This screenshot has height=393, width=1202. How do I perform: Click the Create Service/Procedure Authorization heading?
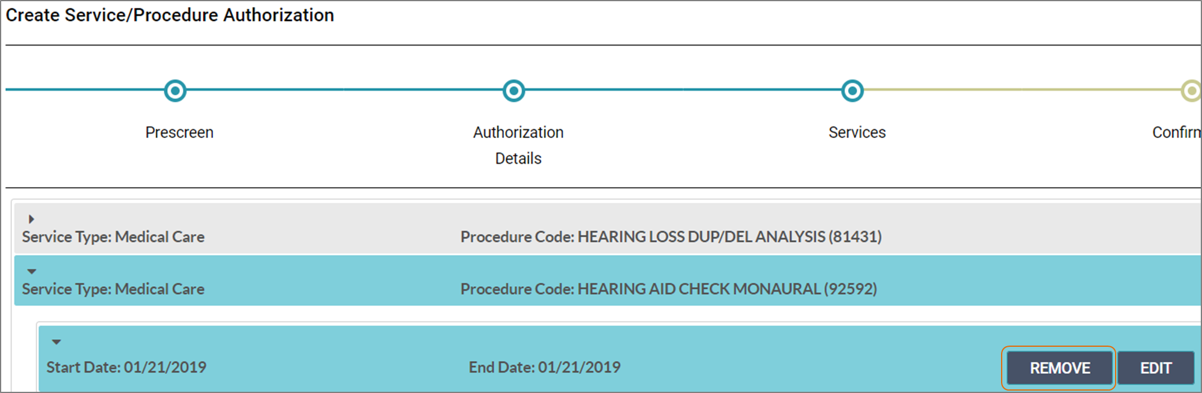coord(170,16)
